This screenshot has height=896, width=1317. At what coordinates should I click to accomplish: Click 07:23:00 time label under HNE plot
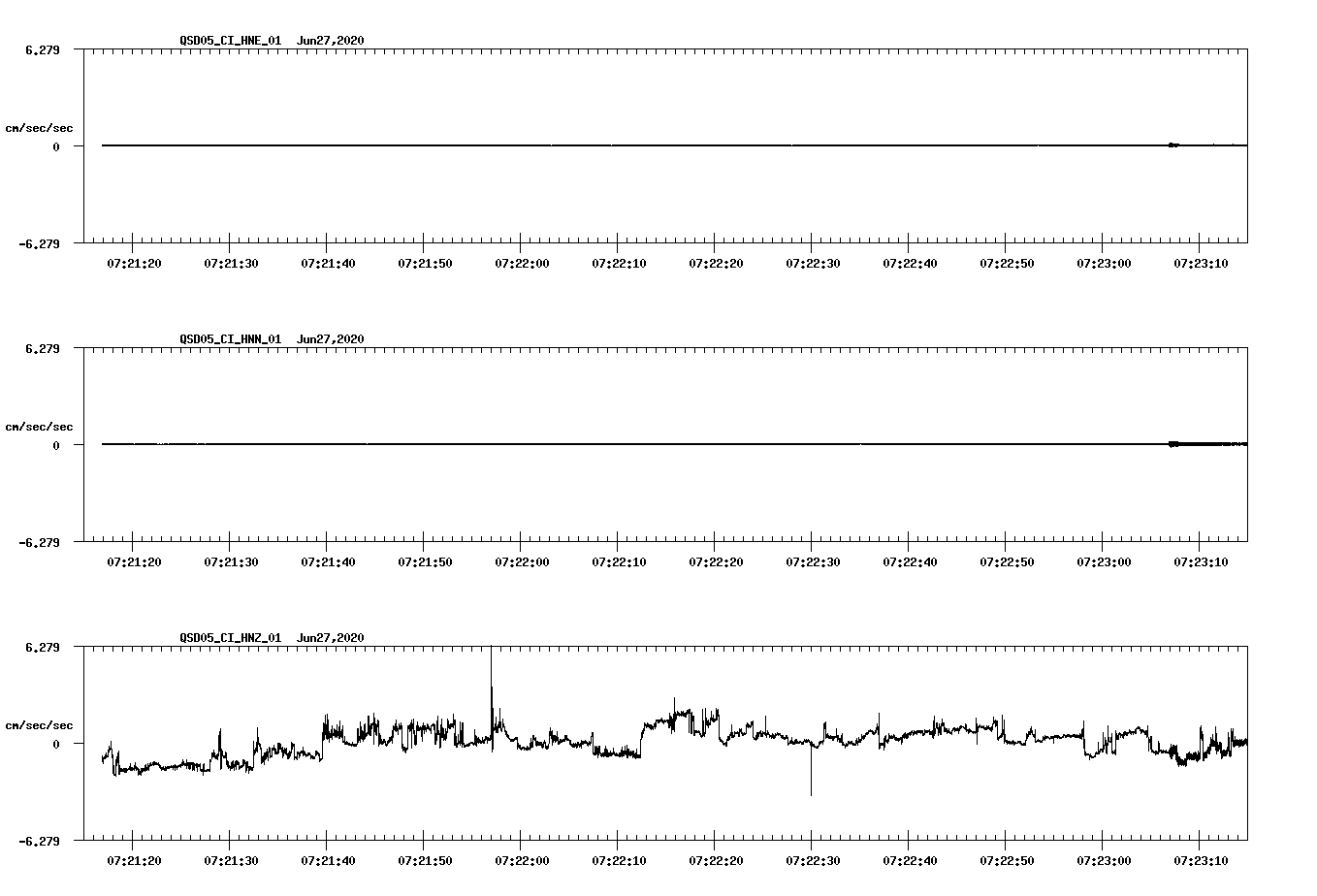(x=1104, y=263)
